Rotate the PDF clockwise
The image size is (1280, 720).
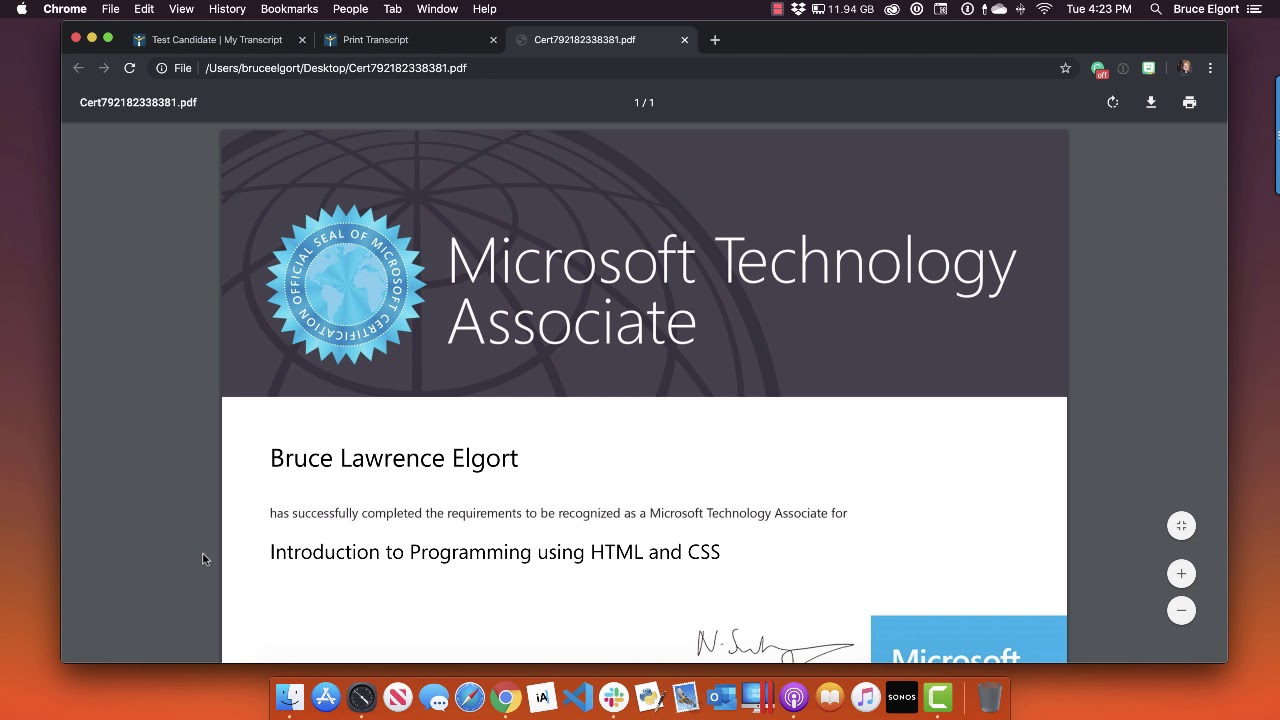point(1113,102)
